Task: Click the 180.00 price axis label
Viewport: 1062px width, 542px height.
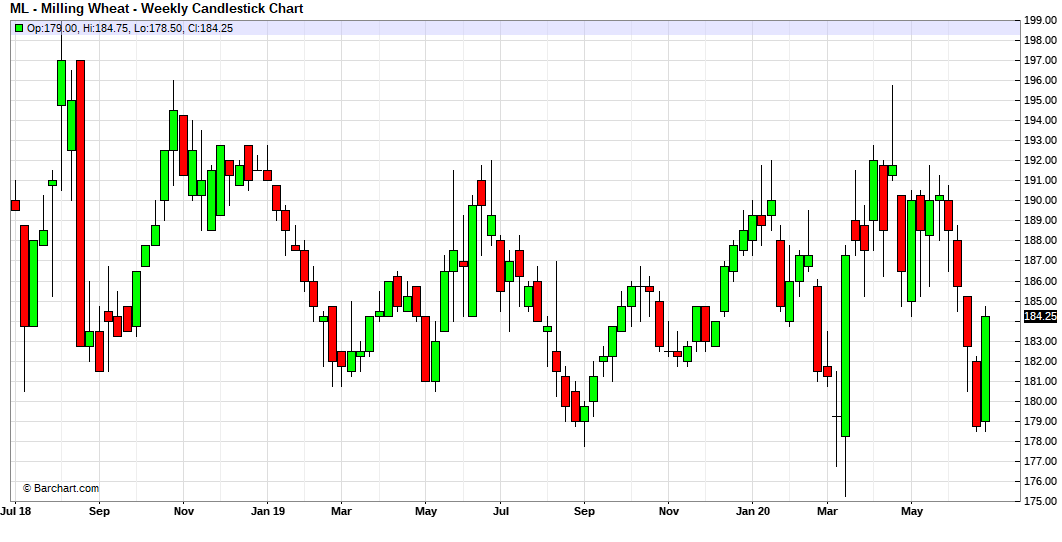Action: click(1038, 401)
